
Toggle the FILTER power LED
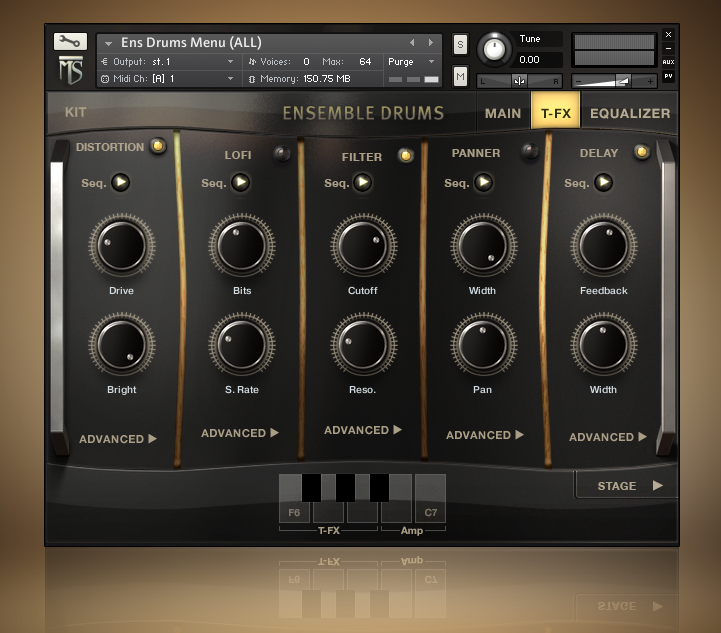pyautogui.click(x=406, y=155)
